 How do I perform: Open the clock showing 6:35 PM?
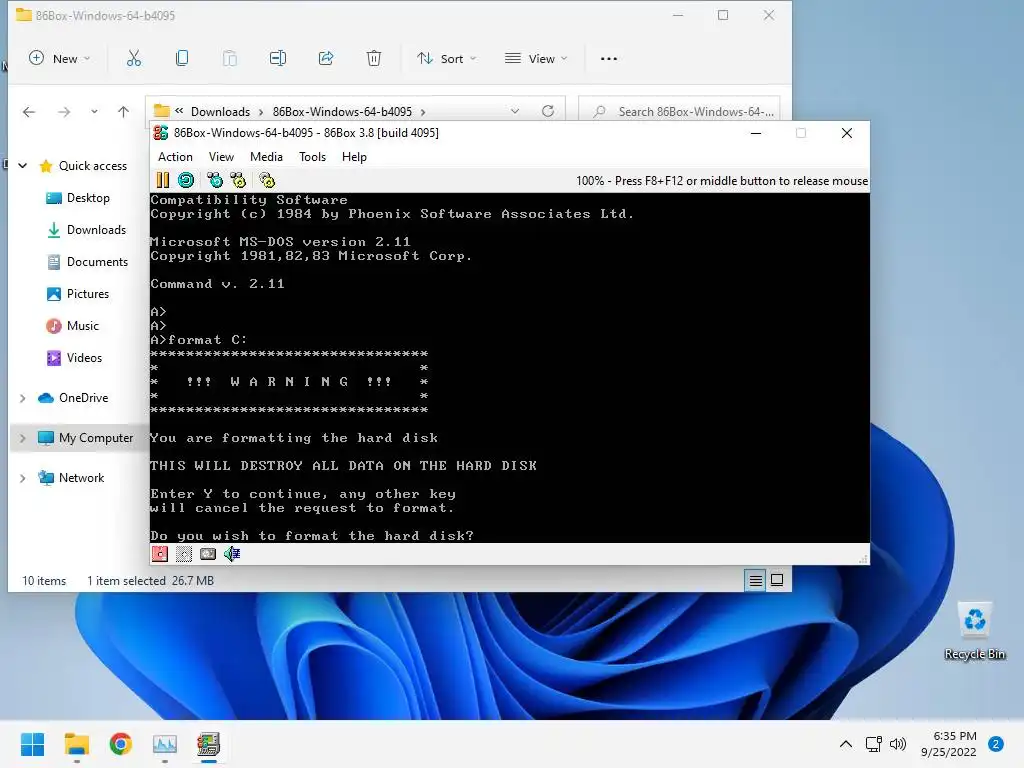pos(949,744)
